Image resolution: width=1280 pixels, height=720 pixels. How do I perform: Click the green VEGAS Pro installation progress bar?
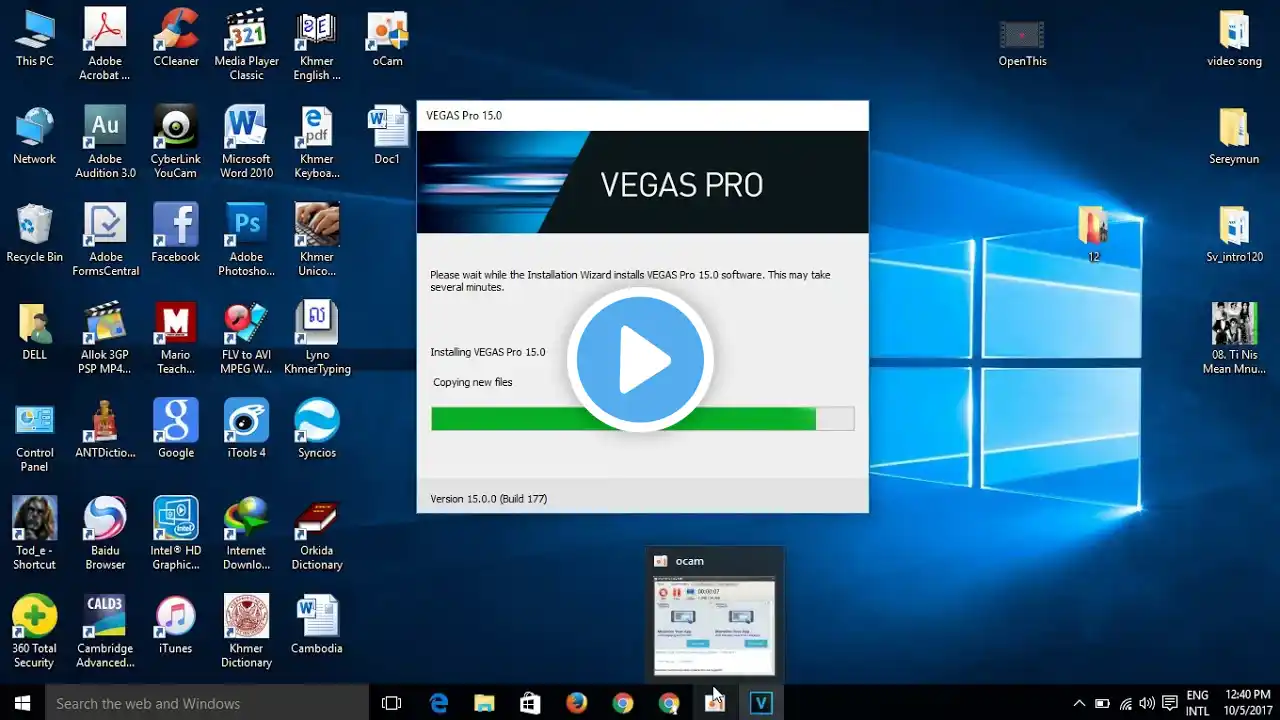pyautogui.click(x=642, y=418)
